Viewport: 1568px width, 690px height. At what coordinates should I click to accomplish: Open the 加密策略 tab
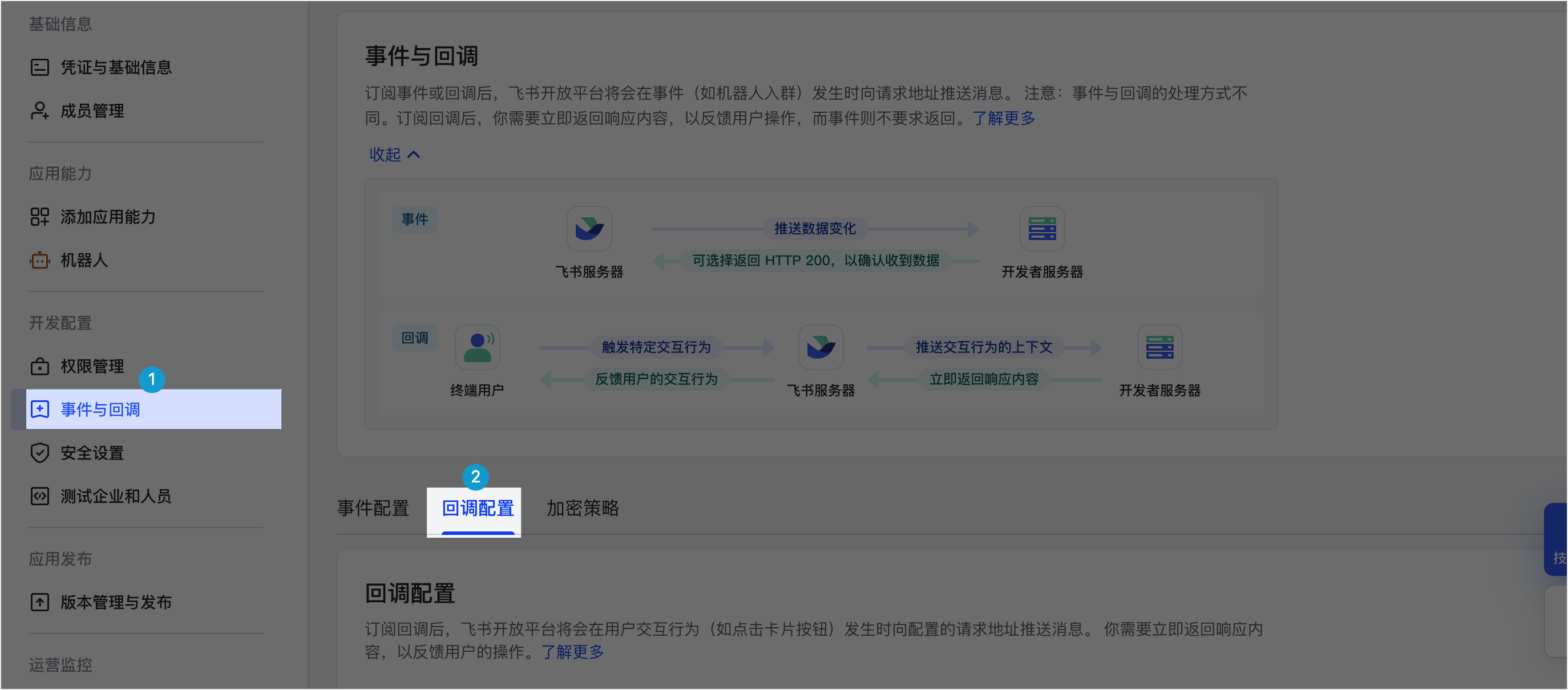click(x=583, y=508)
